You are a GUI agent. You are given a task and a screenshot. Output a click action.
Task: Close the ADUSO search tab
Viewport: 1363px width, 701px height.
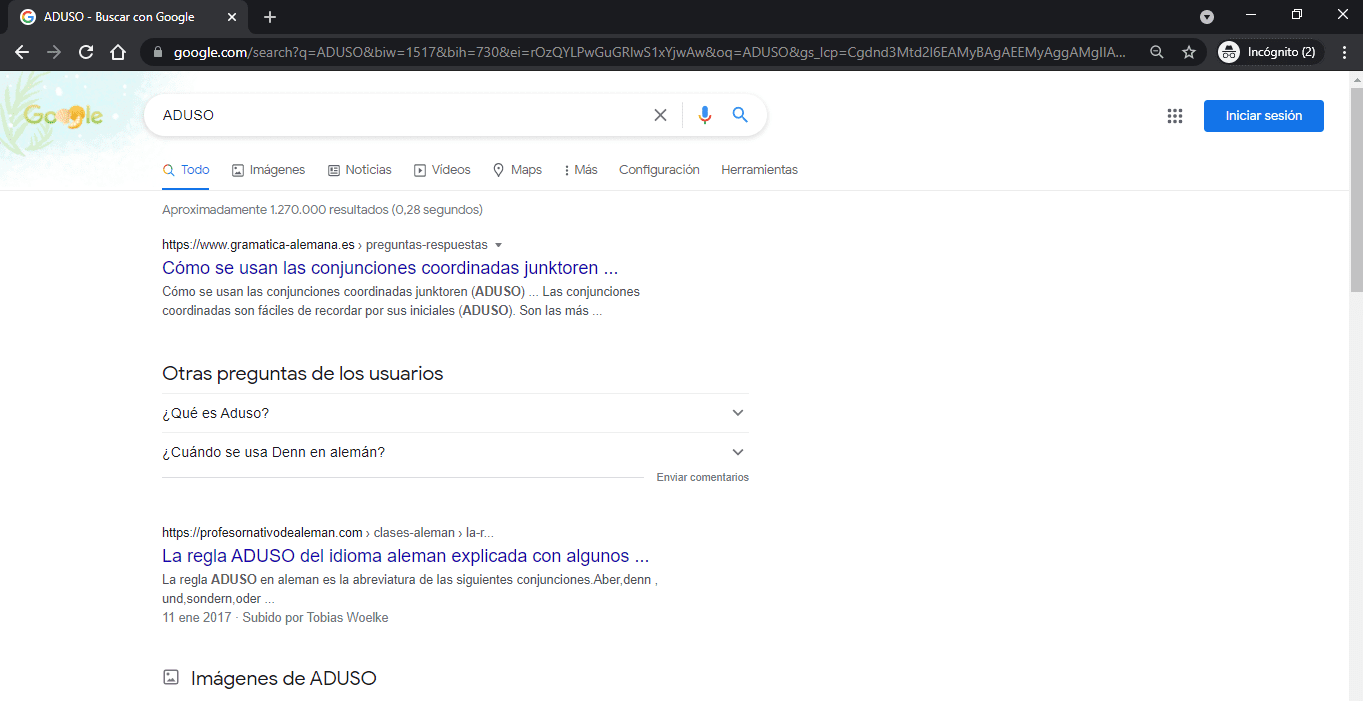point(232,17)
